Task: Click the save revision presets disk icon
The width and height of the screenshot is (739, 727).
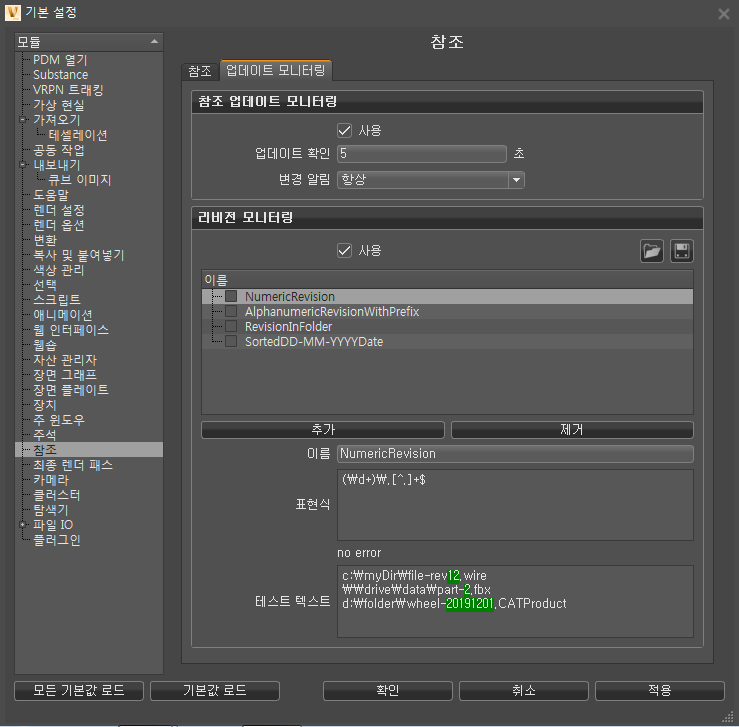Action: (x=682, y=251)
